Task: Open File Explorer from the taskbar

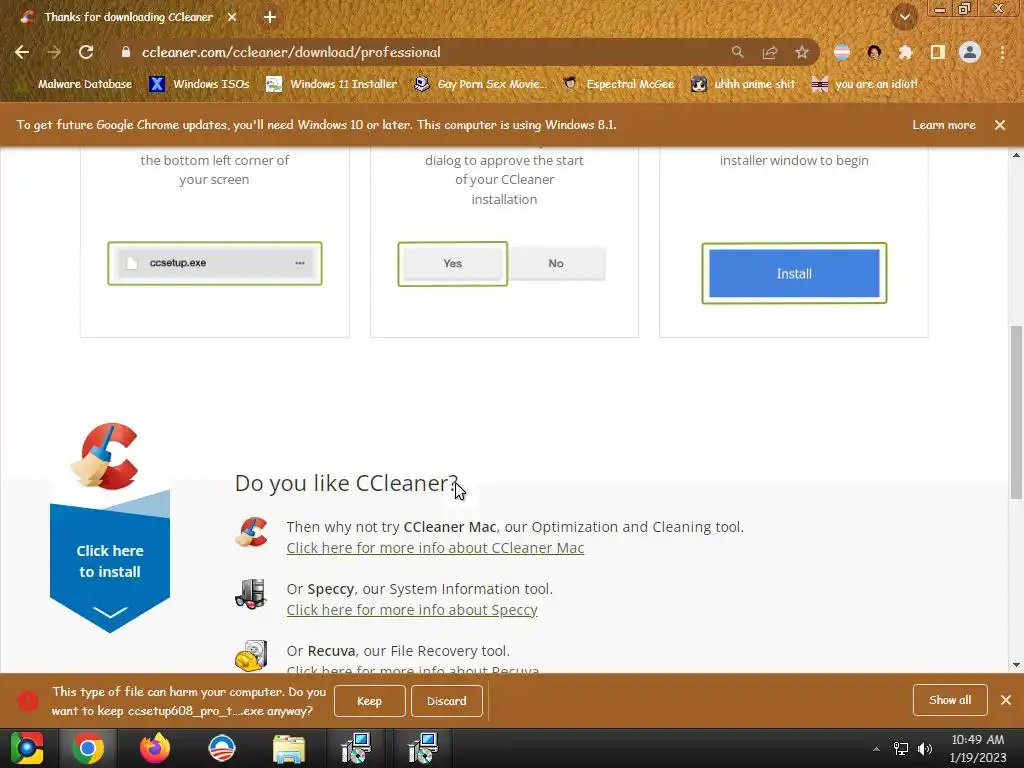Action: tap(289, 748)
